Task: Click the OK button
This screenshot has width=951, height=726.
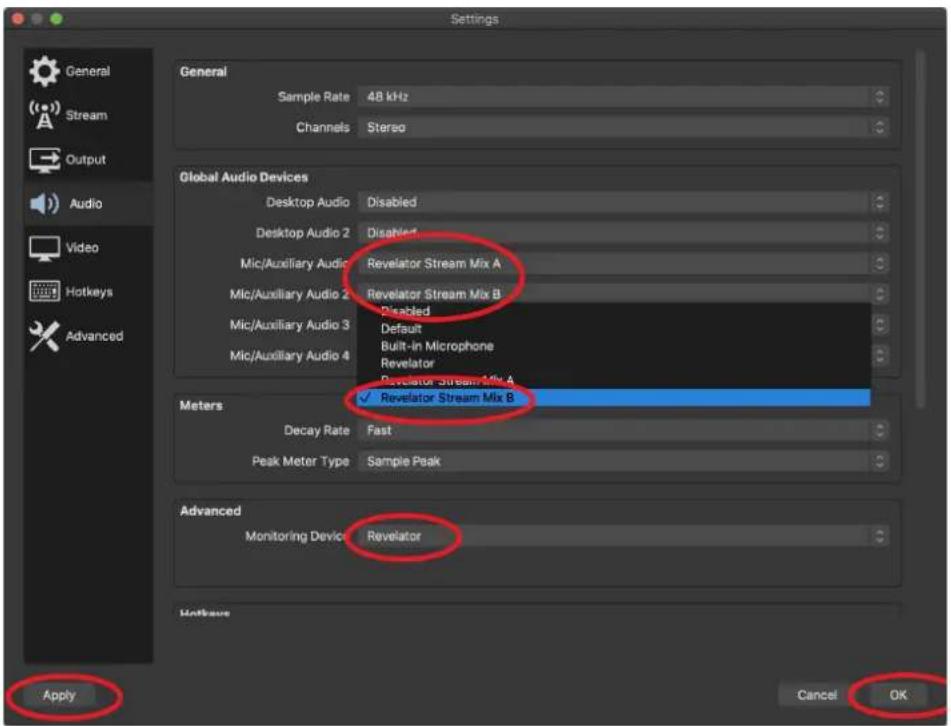Action: point(898,696)
